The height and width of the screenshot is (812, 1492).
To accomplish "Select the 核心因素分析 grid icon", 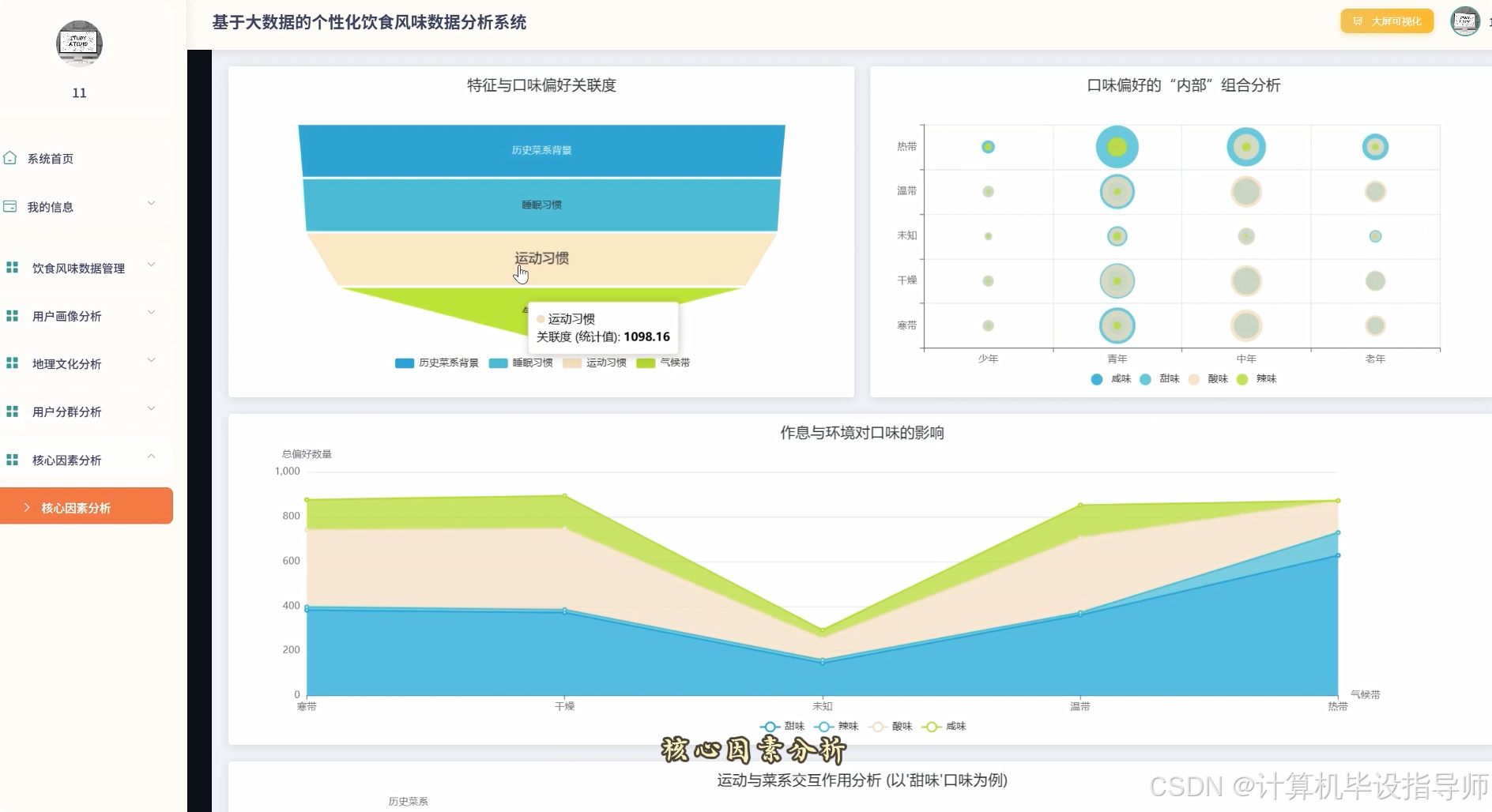I will tap(11, 459).
